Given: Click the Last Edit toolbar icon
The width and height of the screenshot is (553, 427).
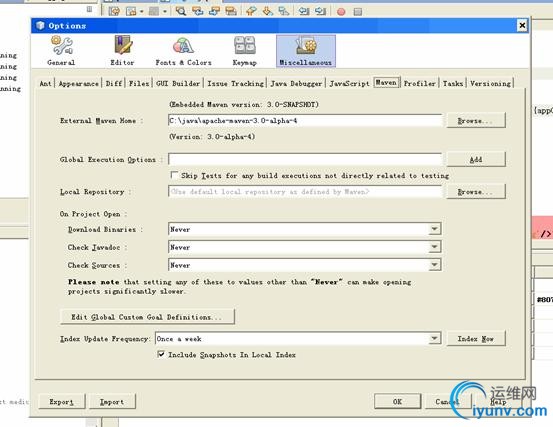Looking at the screenshot, I should [x=114, y=11].
